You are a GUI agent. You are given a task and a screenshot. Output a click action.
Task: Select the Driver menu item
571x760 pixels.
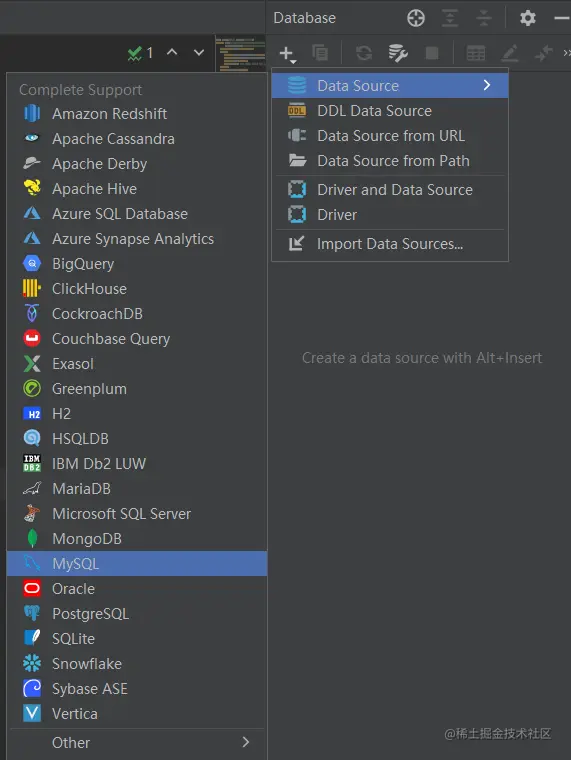(x=390, y=215)
